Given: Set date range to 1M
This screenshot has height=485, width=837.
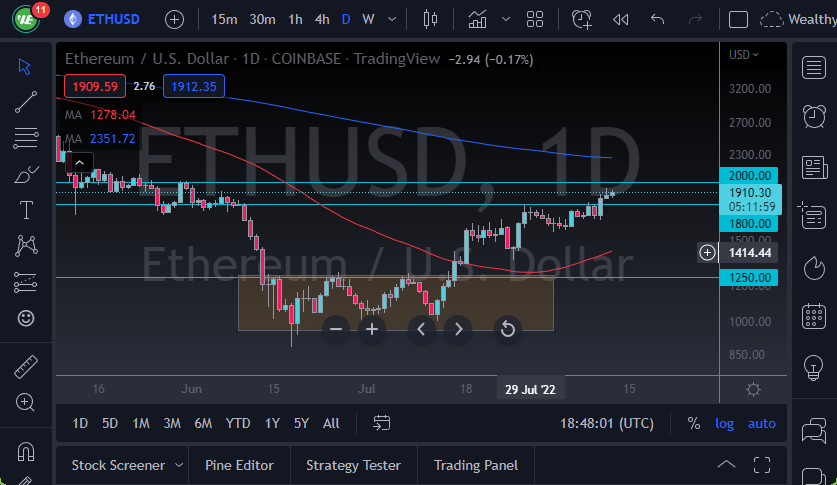Looking at the screenshot, I should tap(141, 424).
